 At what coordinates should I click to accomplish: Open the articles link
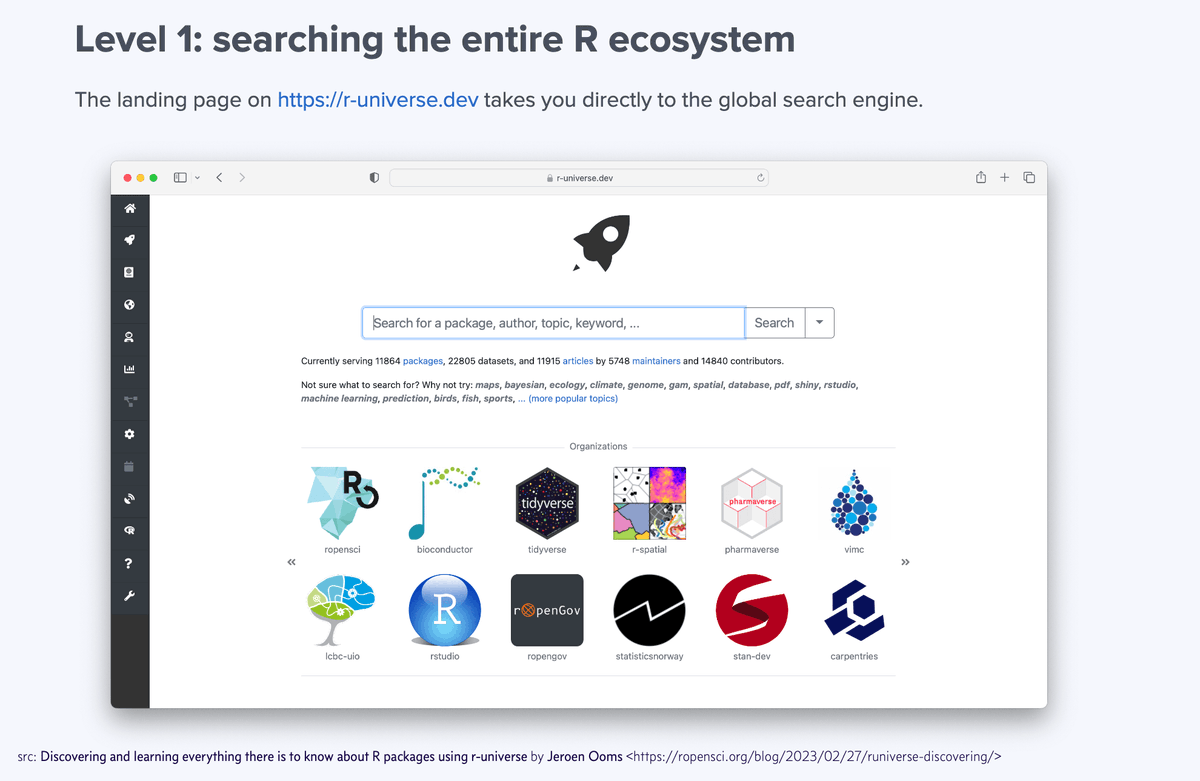tap(578, 361)
